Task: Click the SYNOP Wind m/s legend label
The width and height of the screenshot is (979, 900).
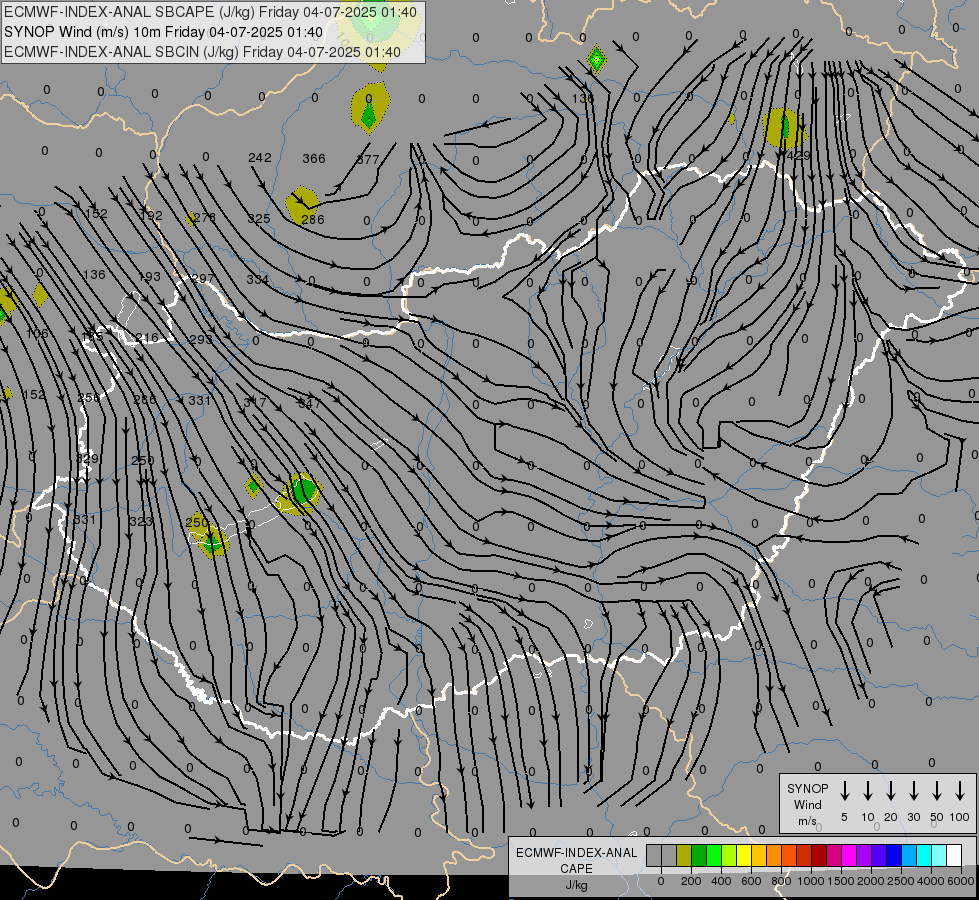Action: click(x=807, y=804)
